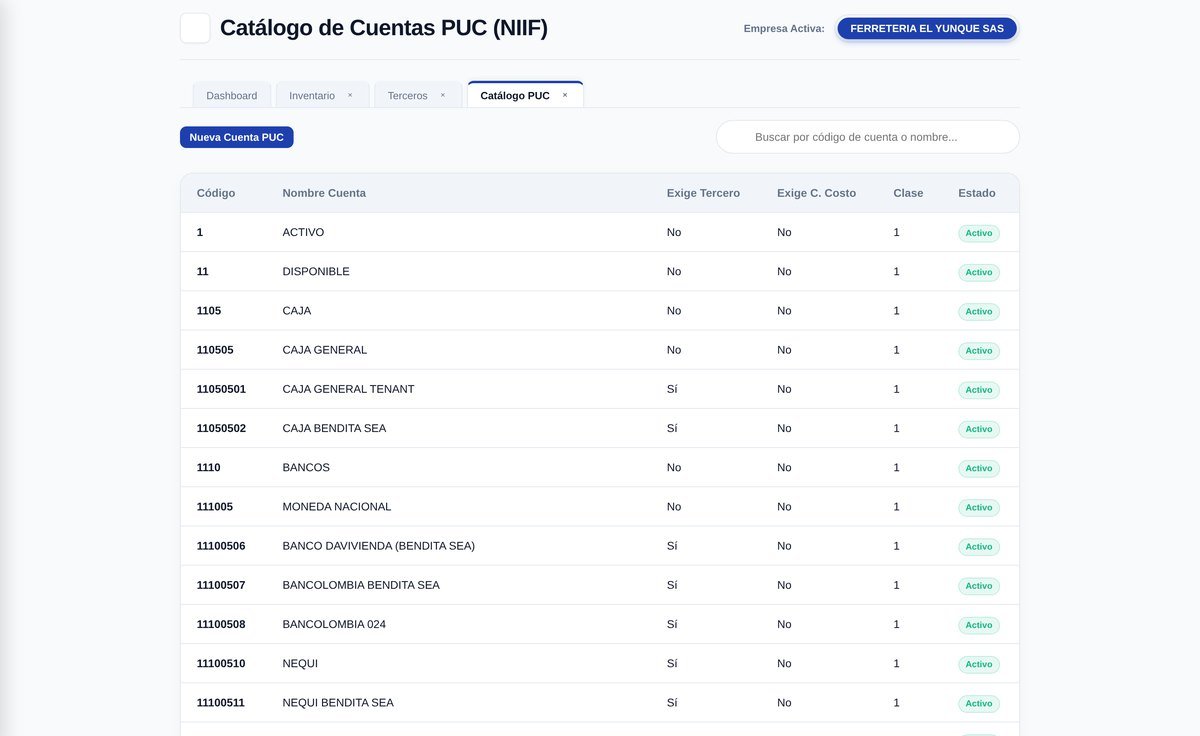Select BANCO DAVIVIENDA (BENDITA SEA) account
This screenshot has width=1200, height=736.
pyautogui.click(x=379, y=546)
